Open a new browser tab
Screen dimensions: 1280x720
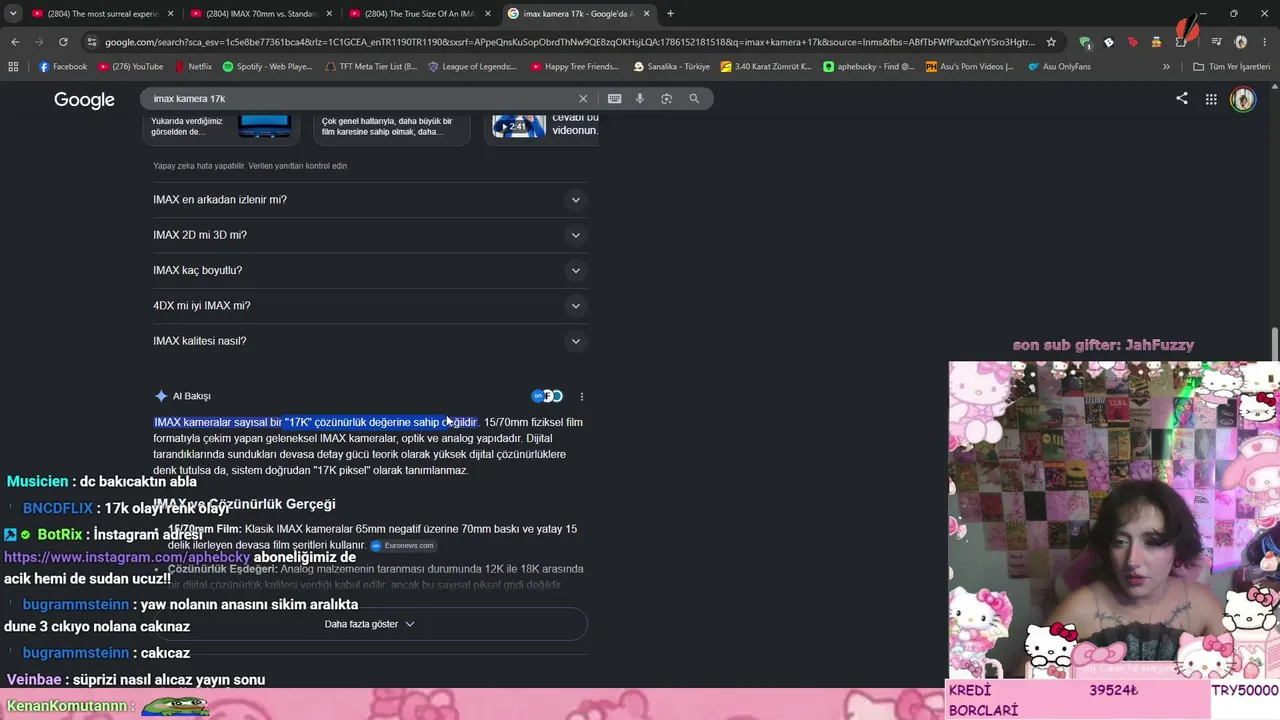click(x=670, y=14)
